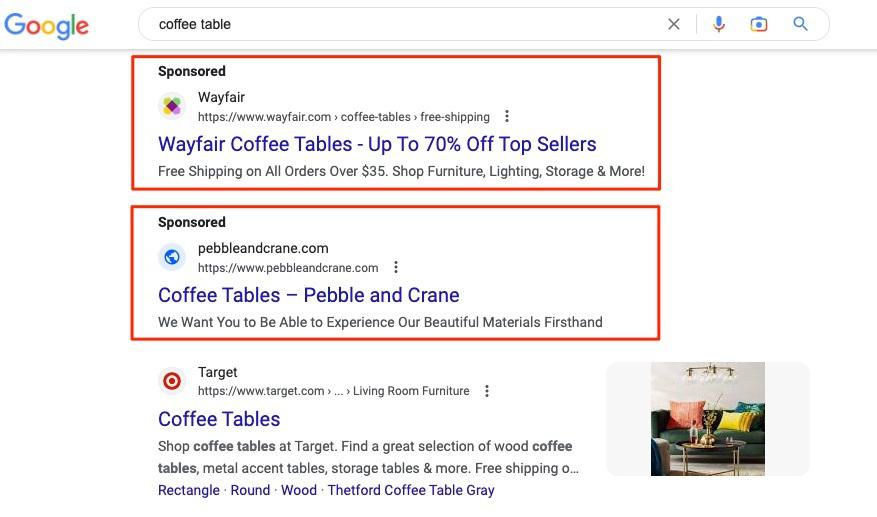
Task: Follow the Wood sitelink under Target
Action: 298,490
